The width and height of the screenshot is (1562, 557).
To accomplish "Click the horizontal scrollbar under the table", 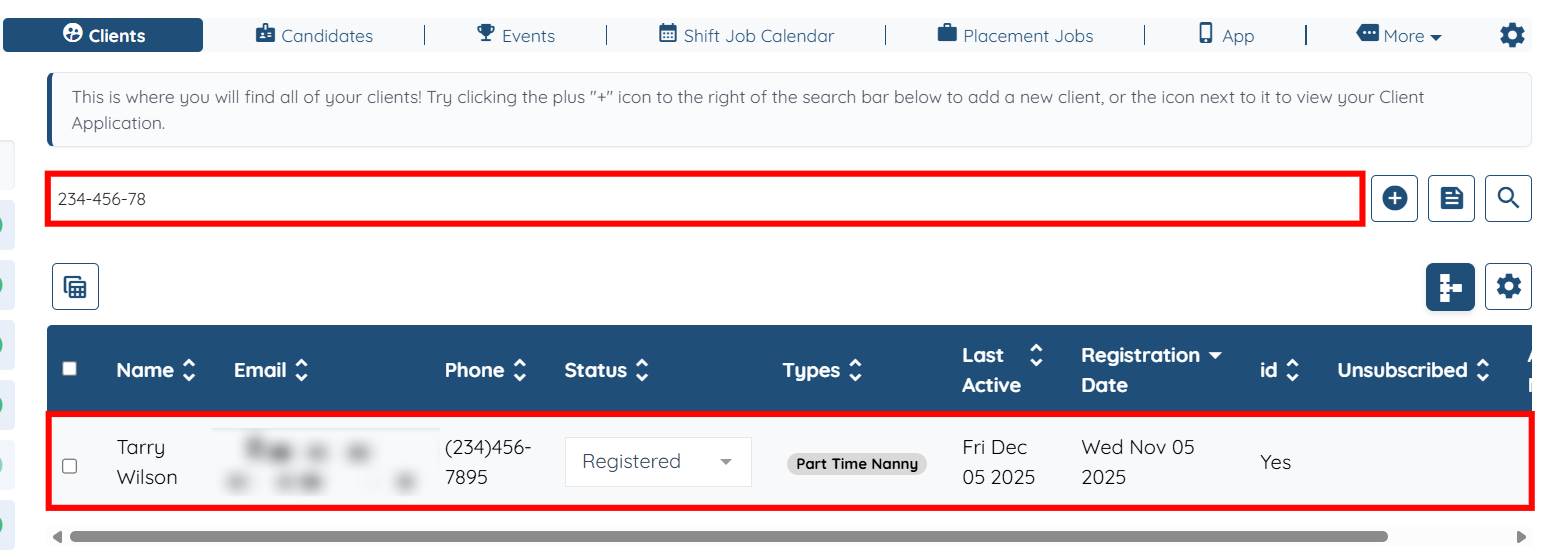I will point(728,537).
